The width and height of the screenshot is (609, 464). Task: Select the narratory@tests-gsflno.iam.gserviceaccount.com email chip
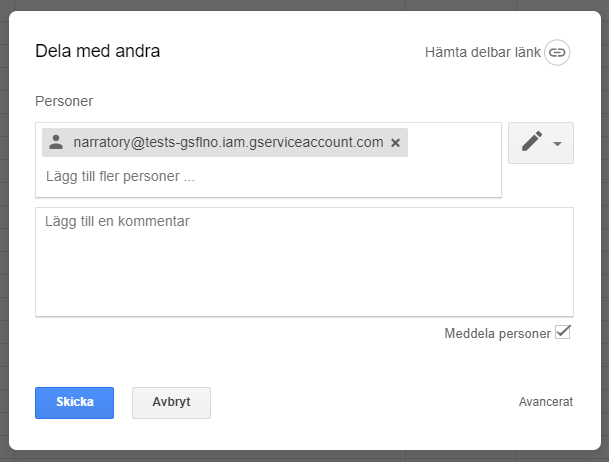[x=227, y=142]
